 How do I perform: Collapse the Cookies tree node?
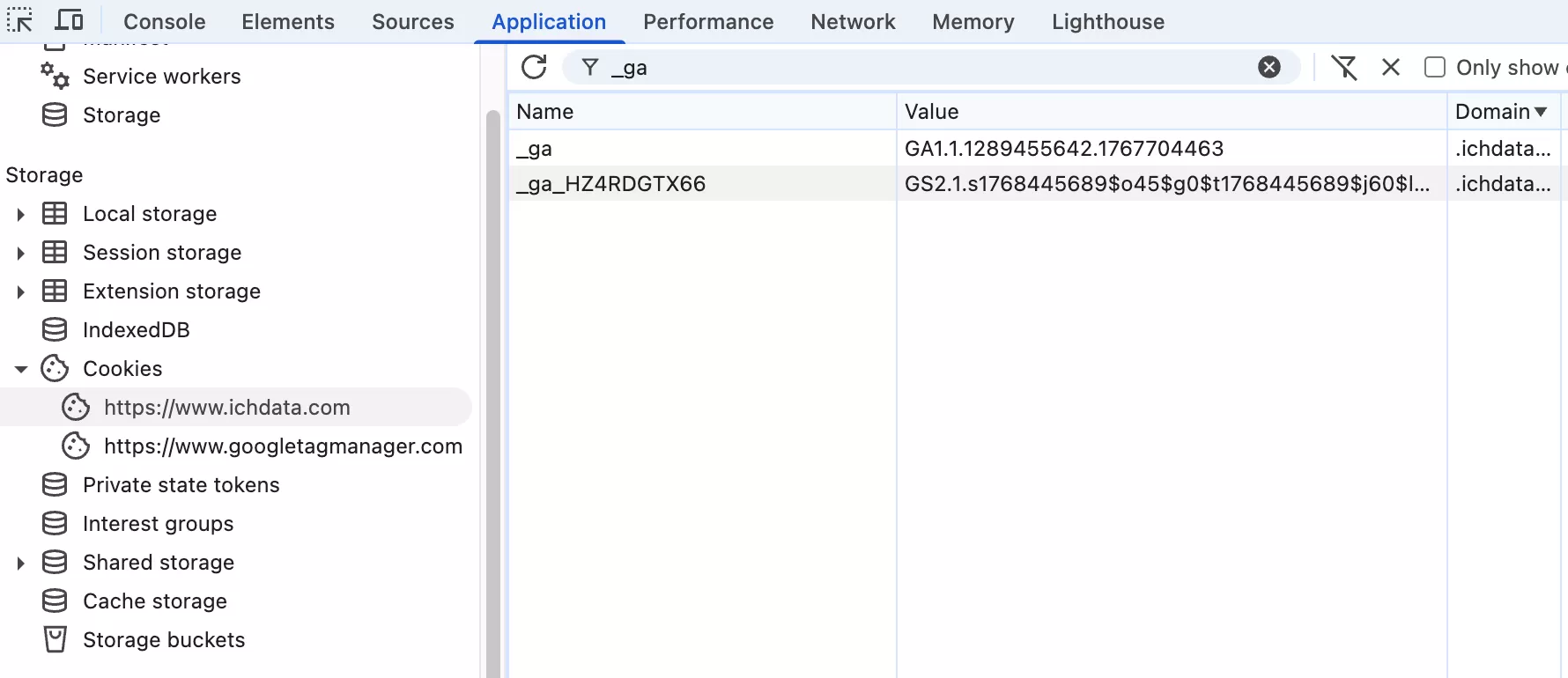[21, 369]
